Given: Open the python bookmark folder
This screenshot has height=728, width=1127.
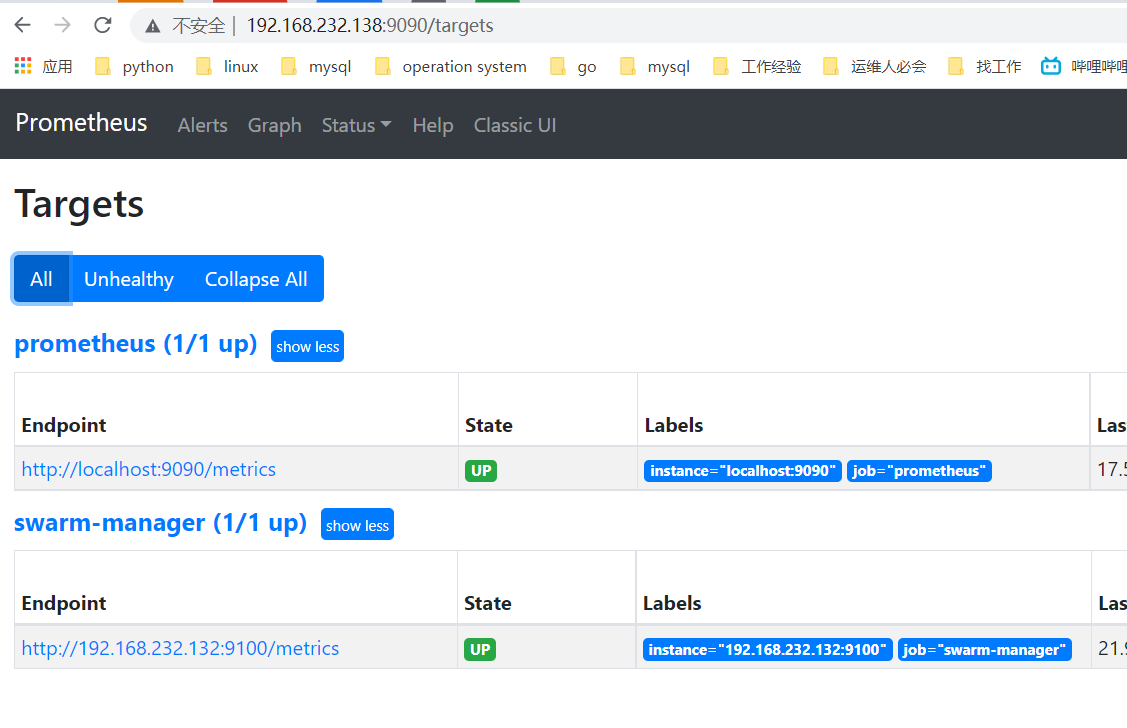Looking at the screenshot, I should click(x=134, y=67).
